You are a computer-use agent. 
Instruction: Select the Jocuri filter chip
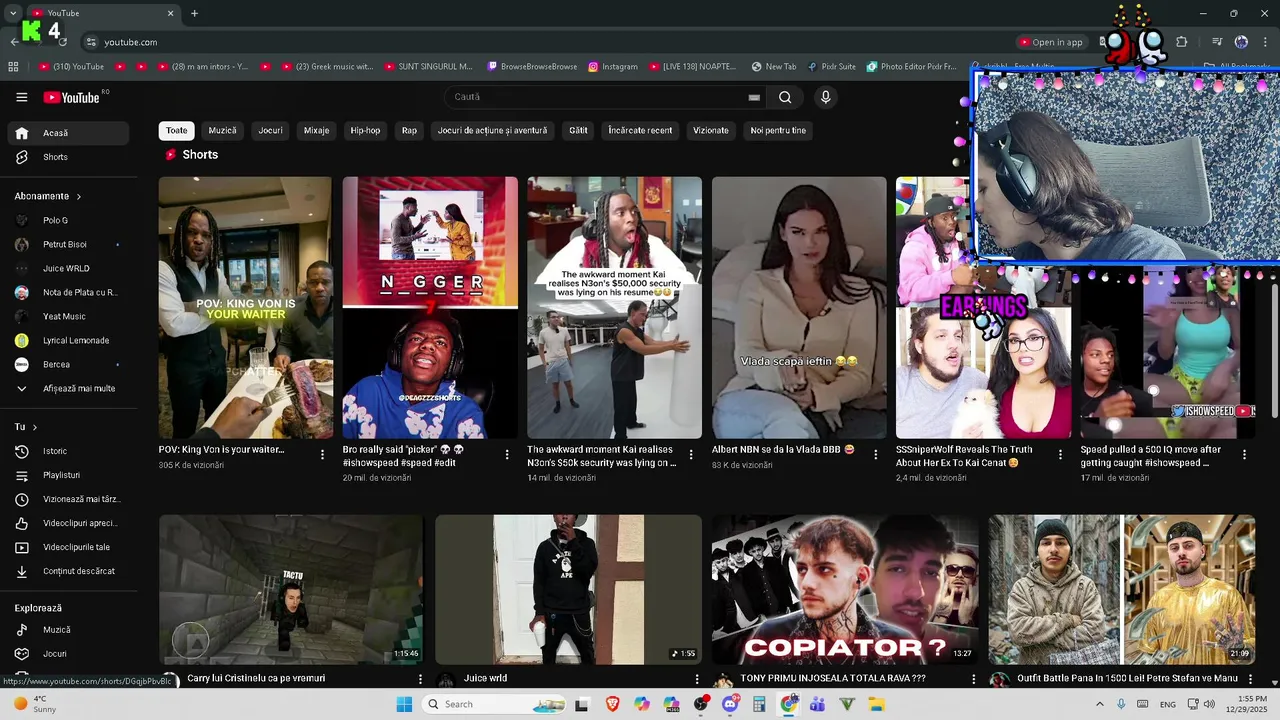tap(270, 130)
